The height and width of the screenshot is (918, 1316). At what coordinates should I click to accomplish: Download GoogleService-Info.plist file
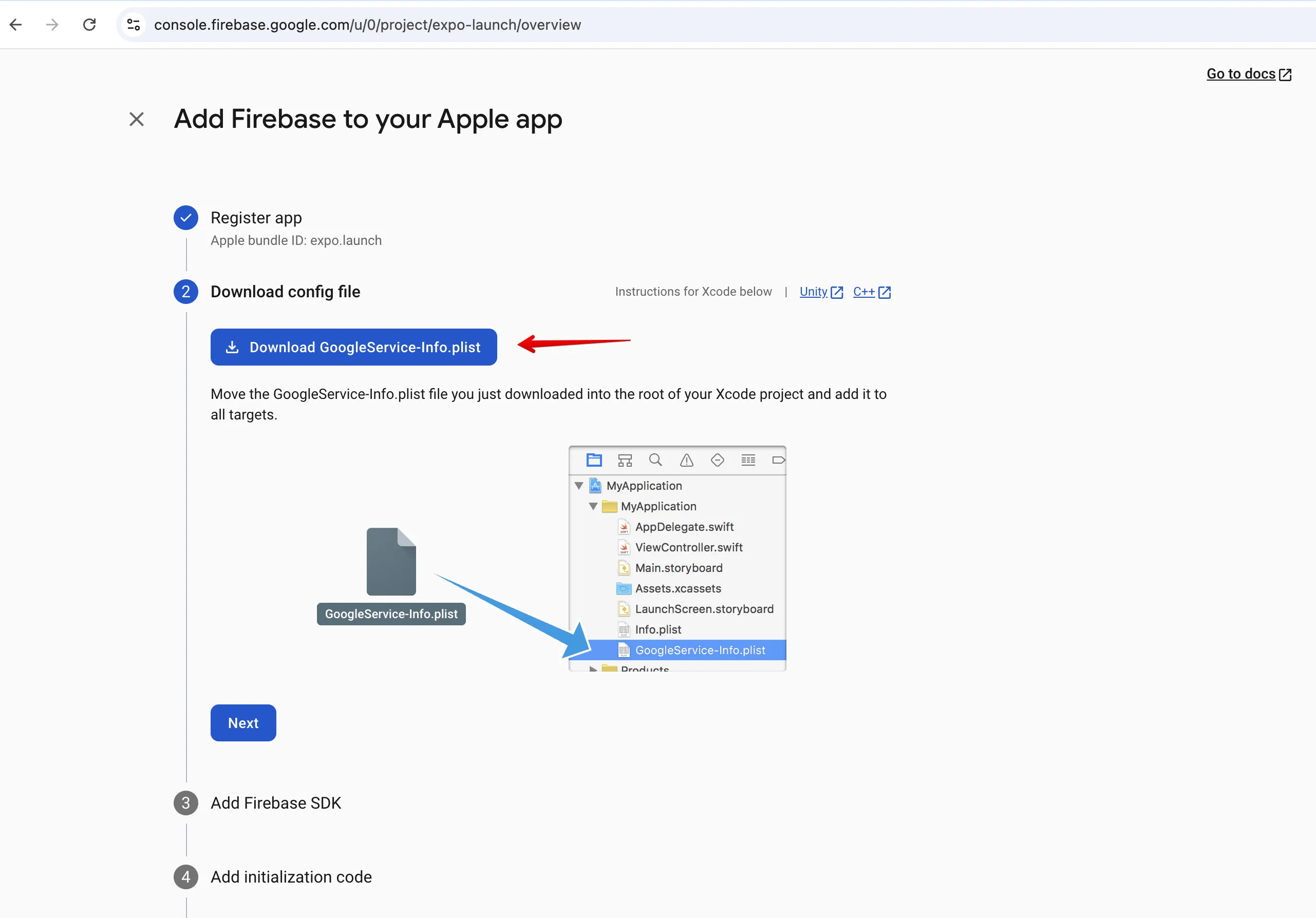[353, 347]
